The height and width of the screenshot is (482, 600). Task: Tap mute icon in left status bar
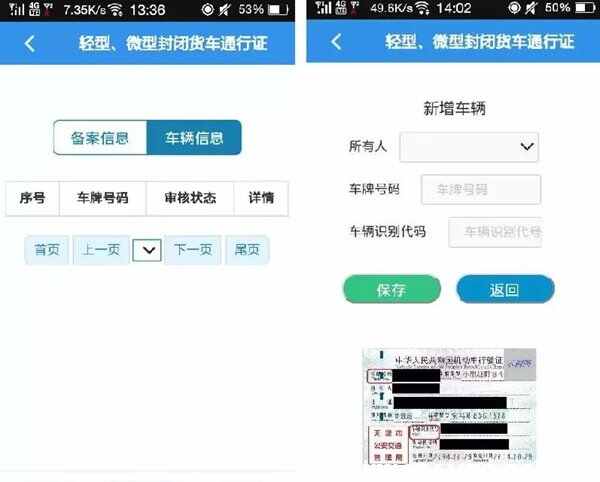coord(225,10)
